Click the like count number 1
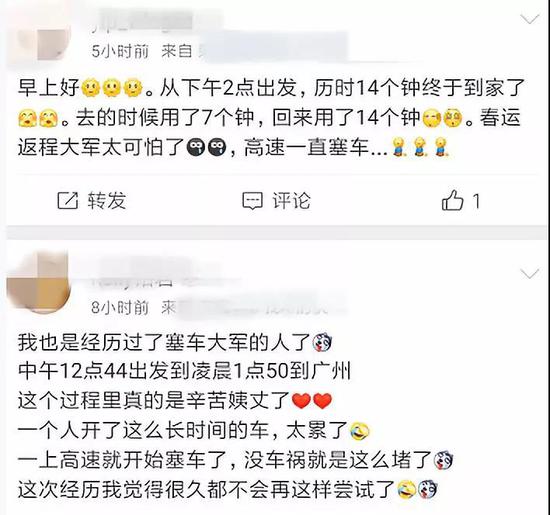The height and width of the screenshot is (515, 550). pyautogui.click(x=476, y=201)
